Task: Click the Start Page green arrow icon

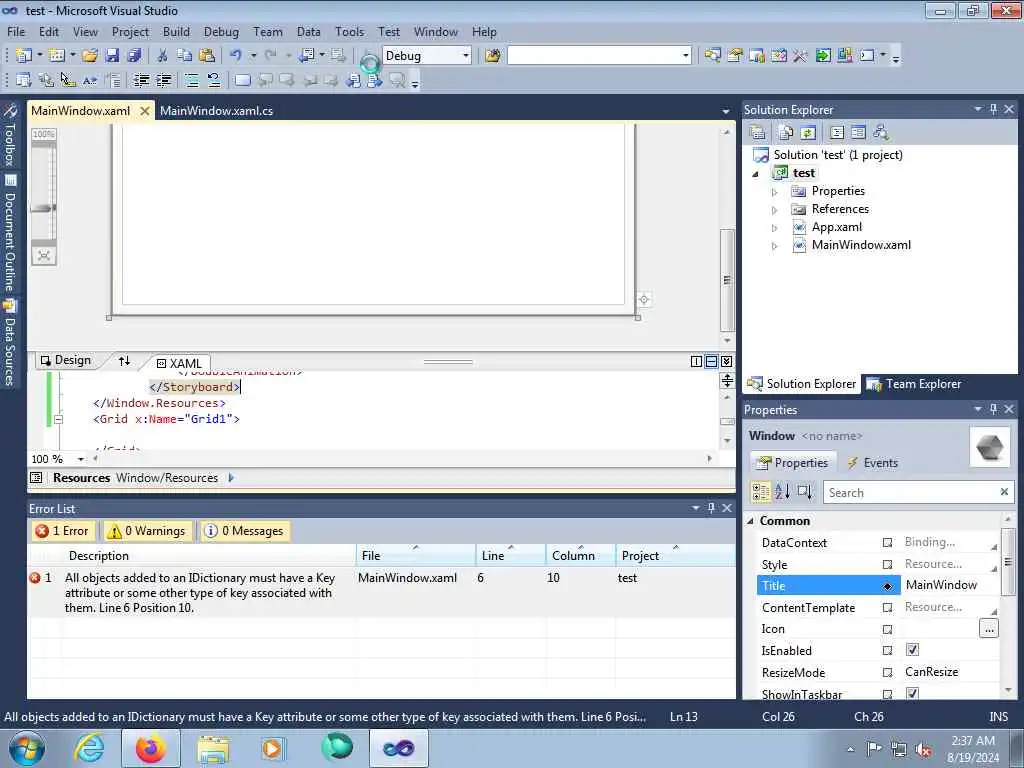Action: 823,56
